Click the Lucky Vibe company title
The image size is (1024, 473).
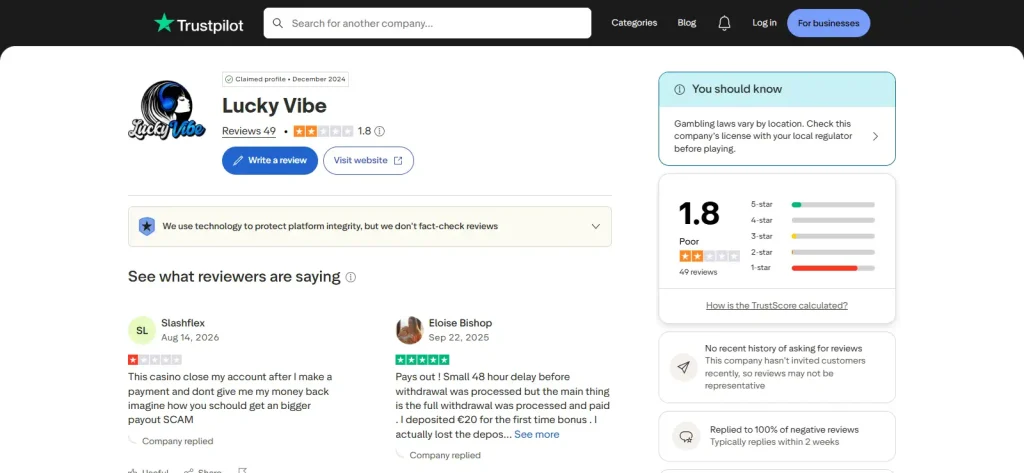tap(274, 105)
